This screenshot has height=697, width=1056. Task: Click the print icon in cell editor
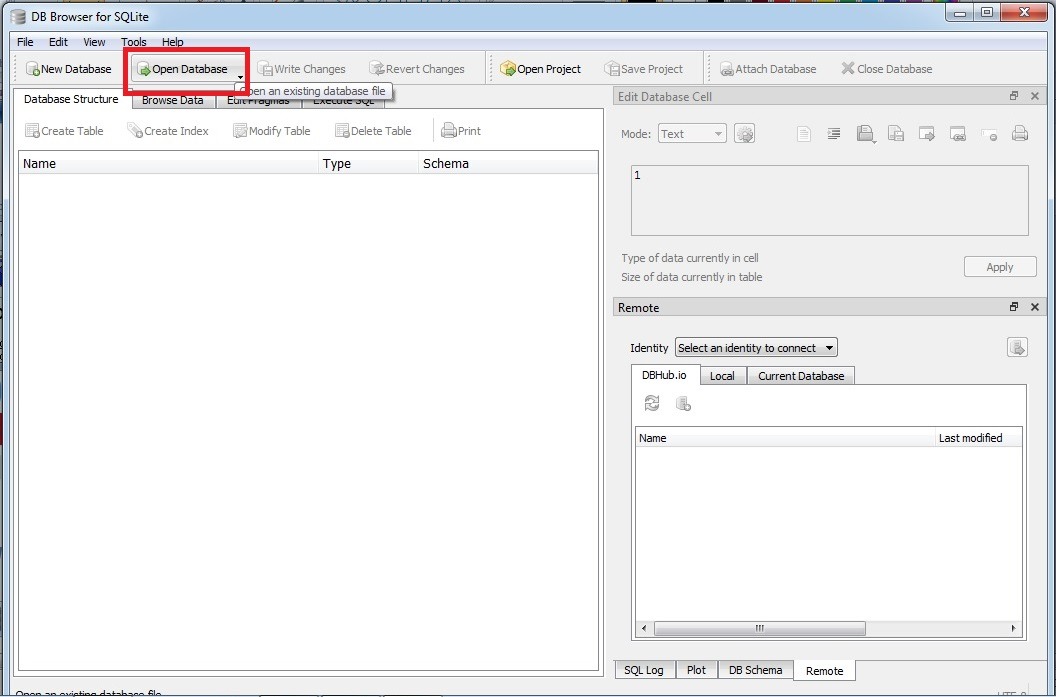1020,133
